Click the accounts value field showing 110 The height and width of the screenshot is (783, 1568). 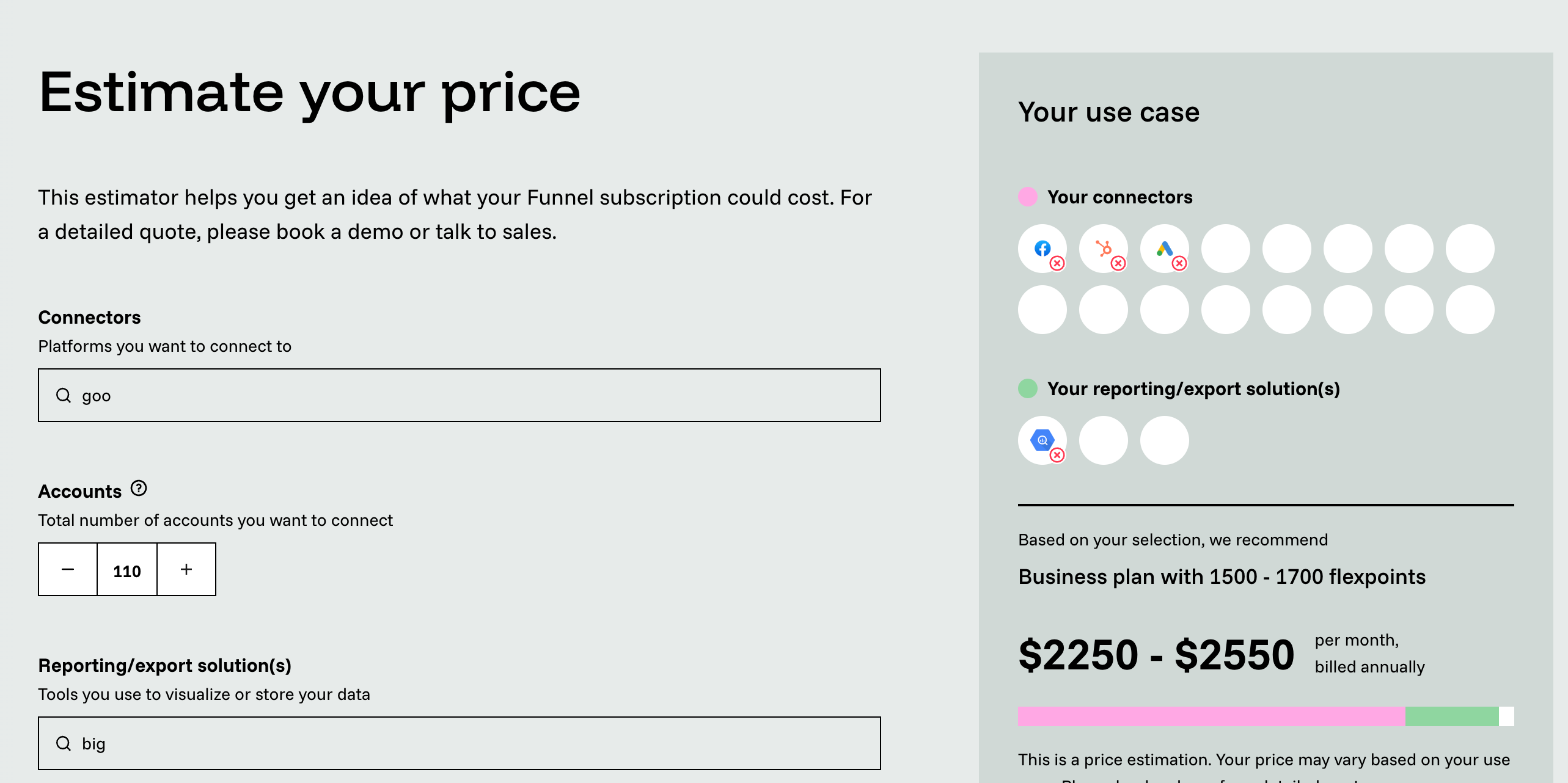pos(127,570)
